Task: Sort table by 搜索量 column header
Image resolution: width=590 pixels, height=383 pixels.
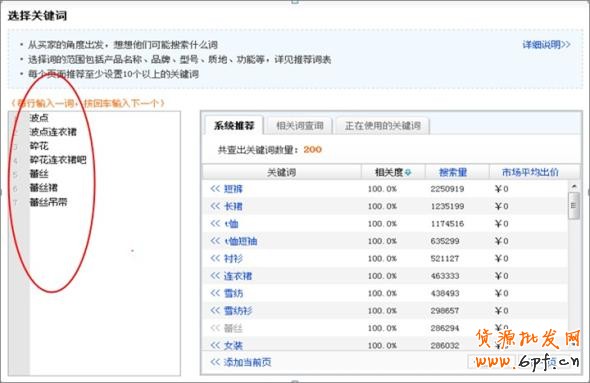Action: pyautogui.click(x=453, y=172)
